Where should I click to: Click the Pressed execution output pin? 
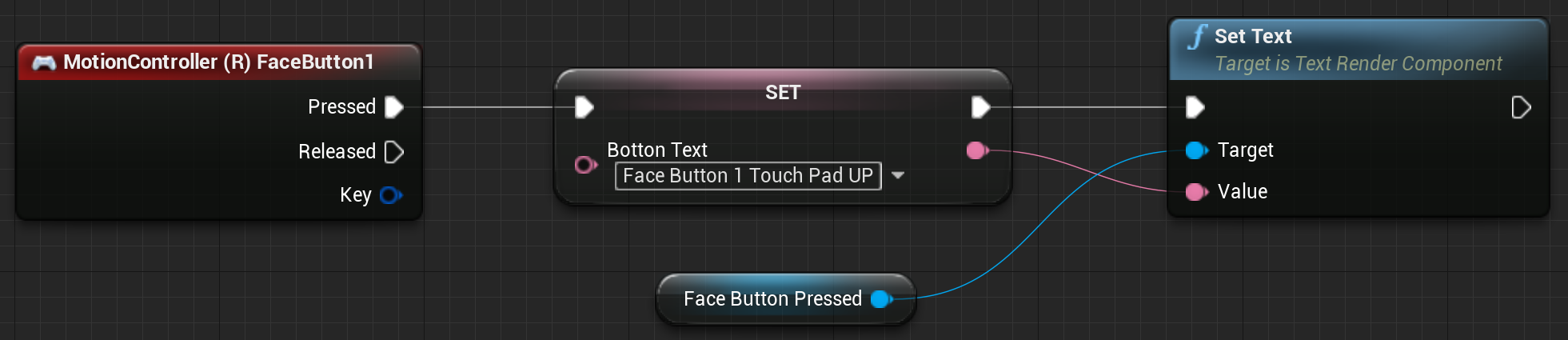(394, 107)
